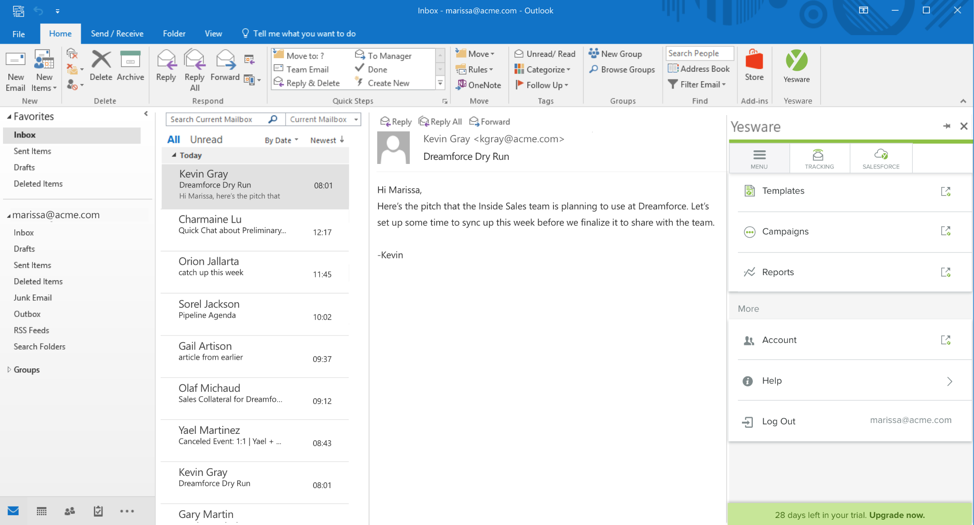Switch to Folder ribbon tab
974x525 pixels.
point(174,34)
